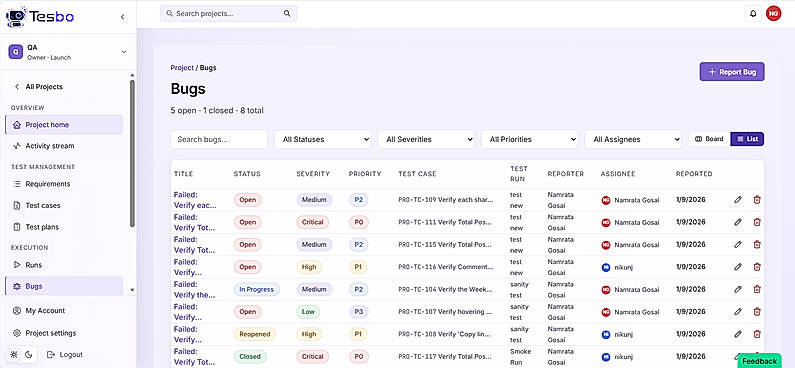Open bug titled Failed: Verify eac...
The width and height of the screenshot is (795, 368).
[x=195, y=200]
